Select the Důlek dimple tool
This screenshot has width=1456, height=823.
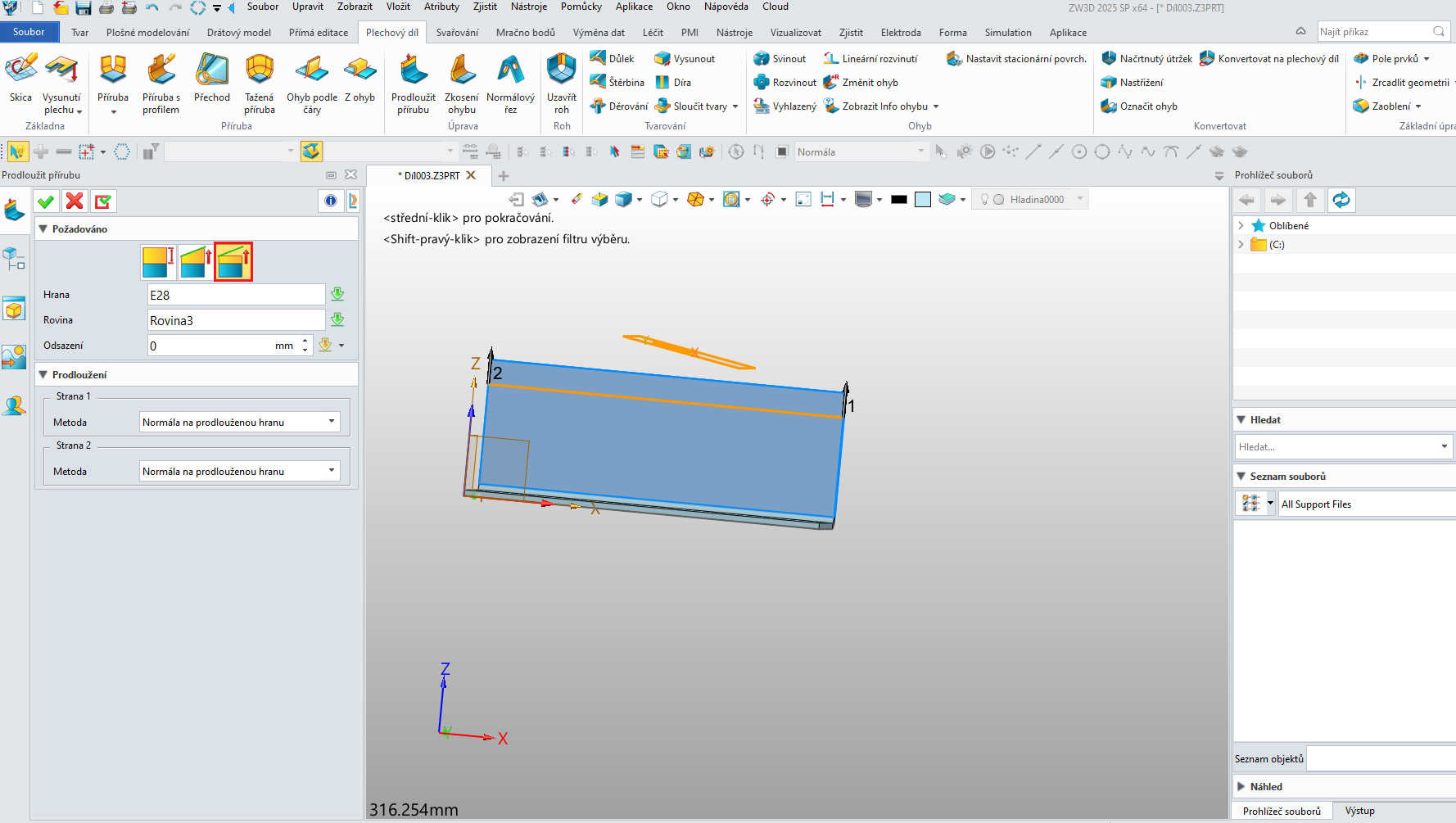pyautogui.click(x=613, y=58)
